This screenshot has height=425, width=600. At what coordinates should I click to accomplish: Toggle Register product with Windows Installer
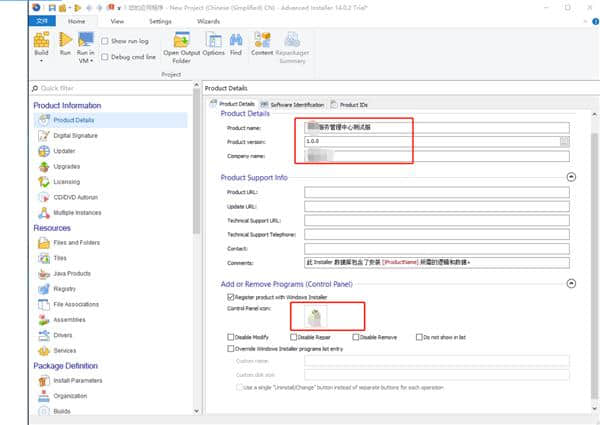click(230, 297)
